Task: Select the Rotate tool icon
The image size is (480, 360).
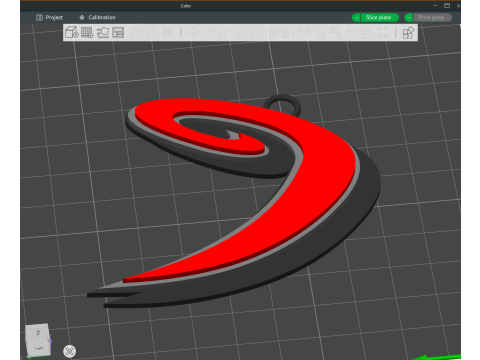Action: (209, 33)
